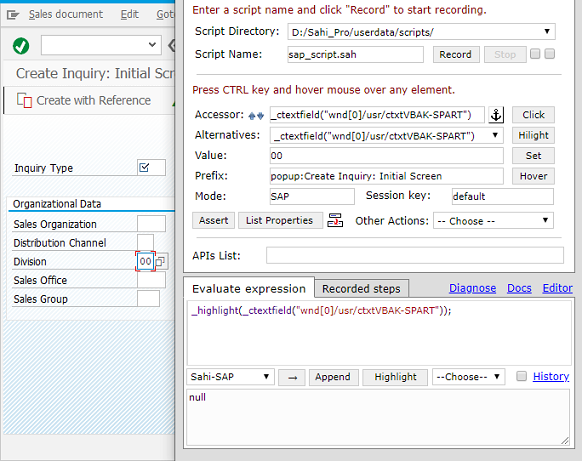Click the Division field search help icon
582x461 pixels.
click(161, 261)
